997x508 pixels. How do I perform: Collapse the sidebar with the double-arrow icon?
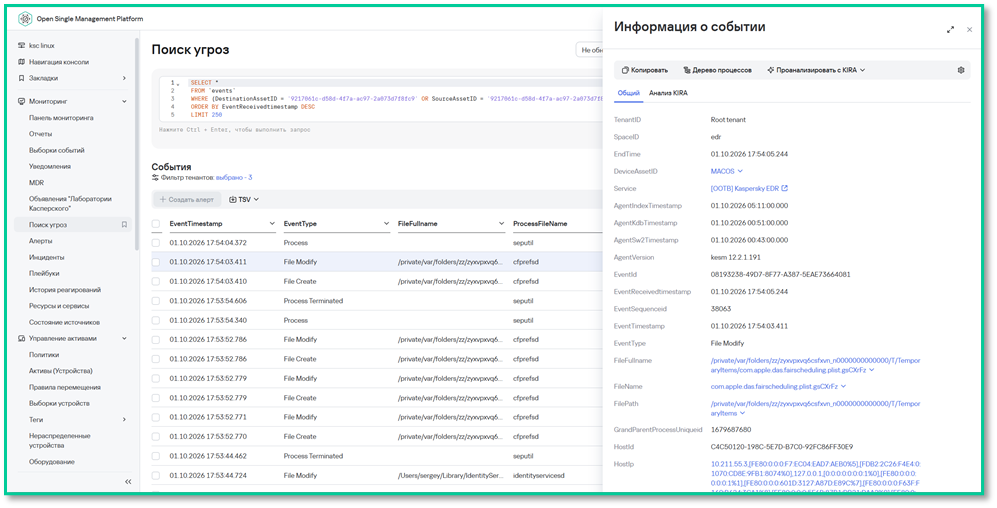tap(128, 482)
